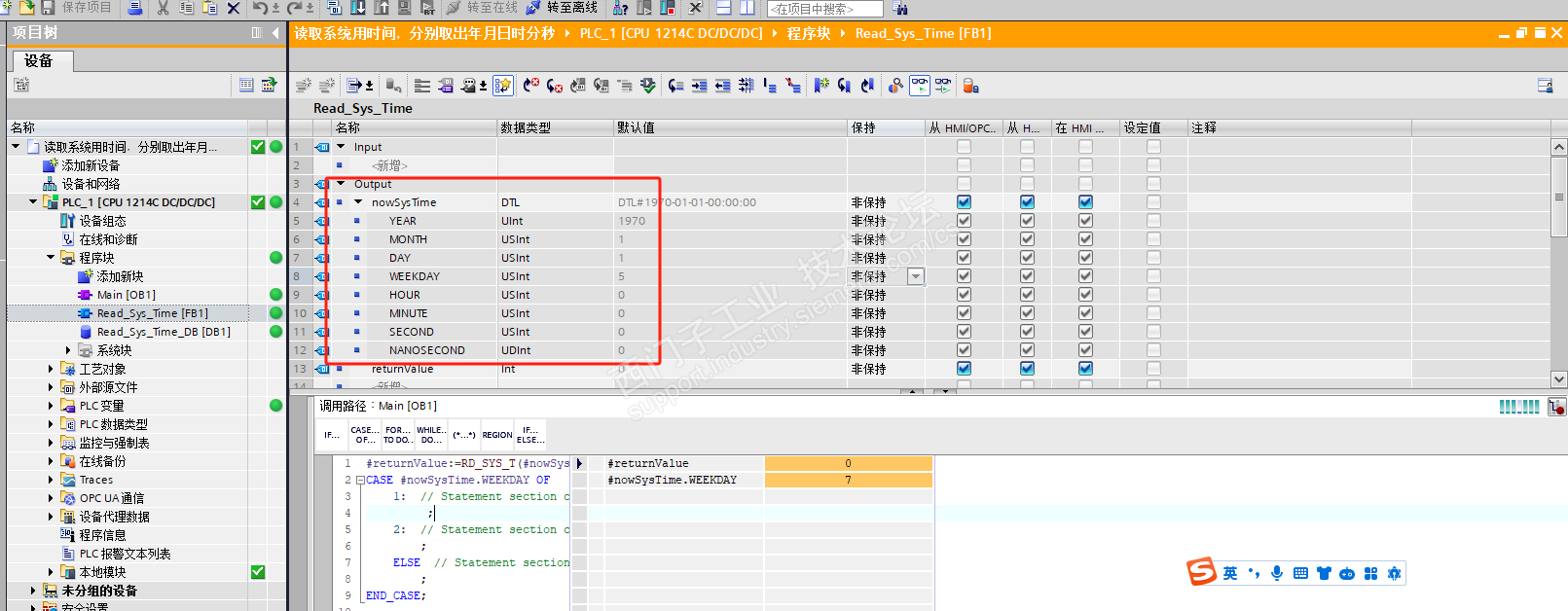The width and height of the screenshot is (1568, 611).
Task: Insert CASE...OF instruction snippet
Action: 365,435
